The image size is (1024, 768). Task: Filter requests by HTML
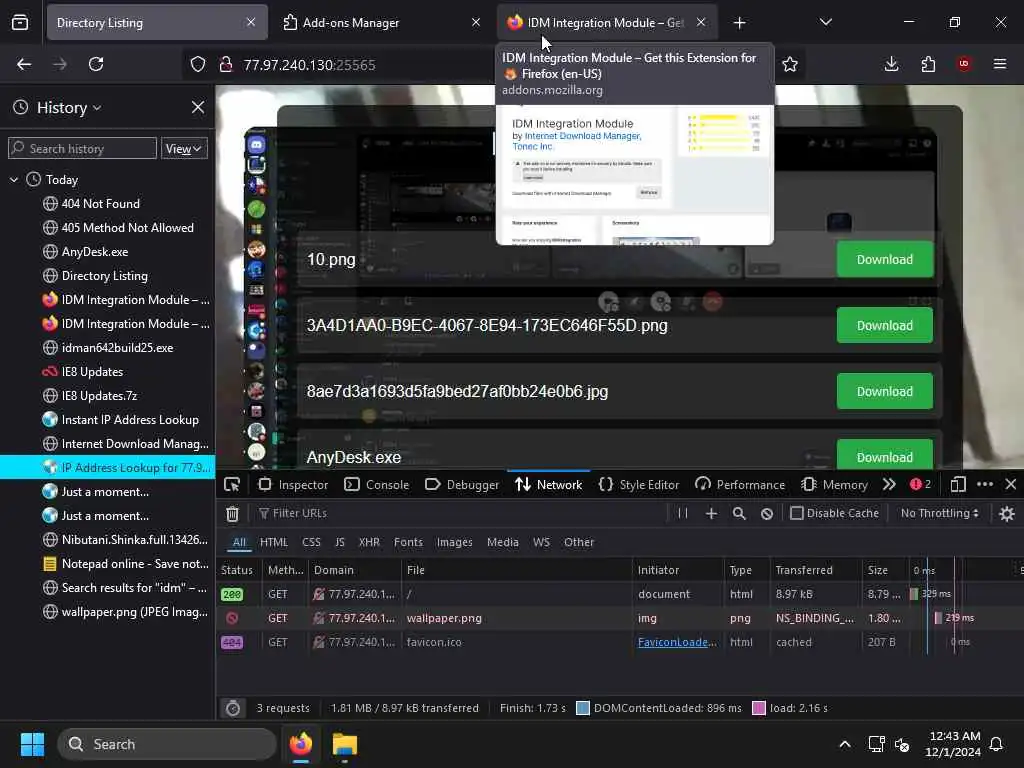coord(274,542)
